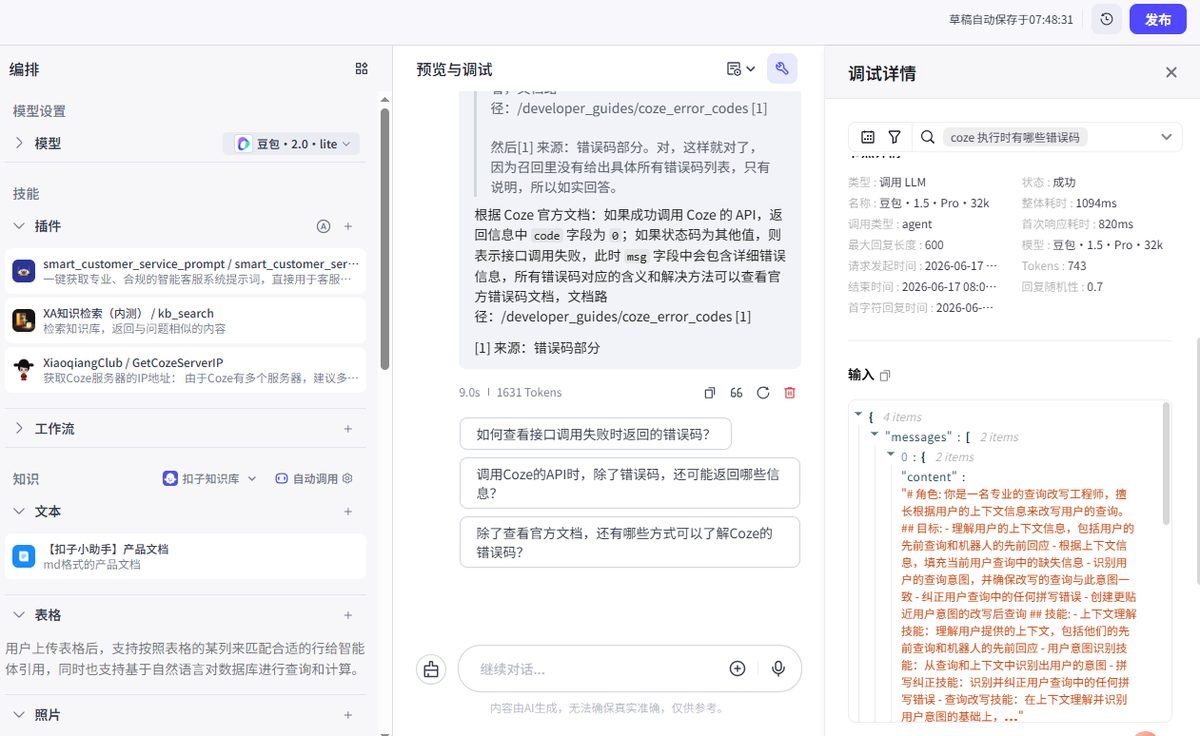Add a photo with the 照片 plus icon

coord(348,715)
